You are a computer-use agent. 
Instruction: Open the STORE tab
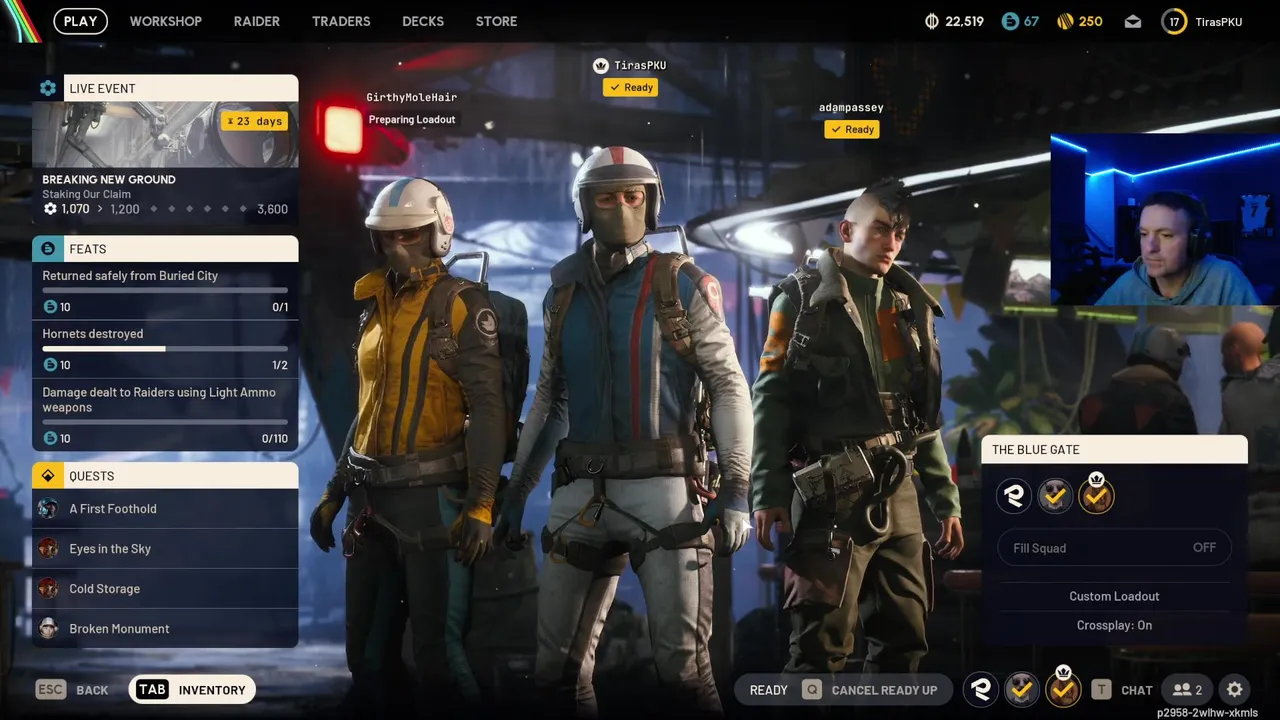[x=496, y=21]
